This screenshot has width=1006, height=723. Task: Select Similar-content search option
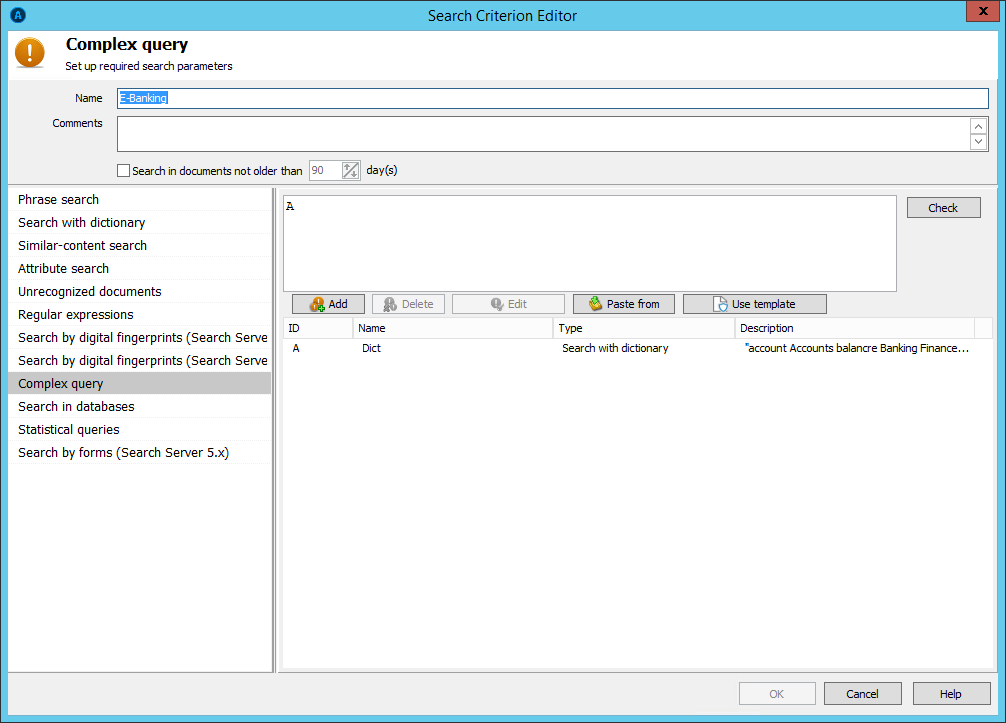pyautogui.click(x=140, y=246)
